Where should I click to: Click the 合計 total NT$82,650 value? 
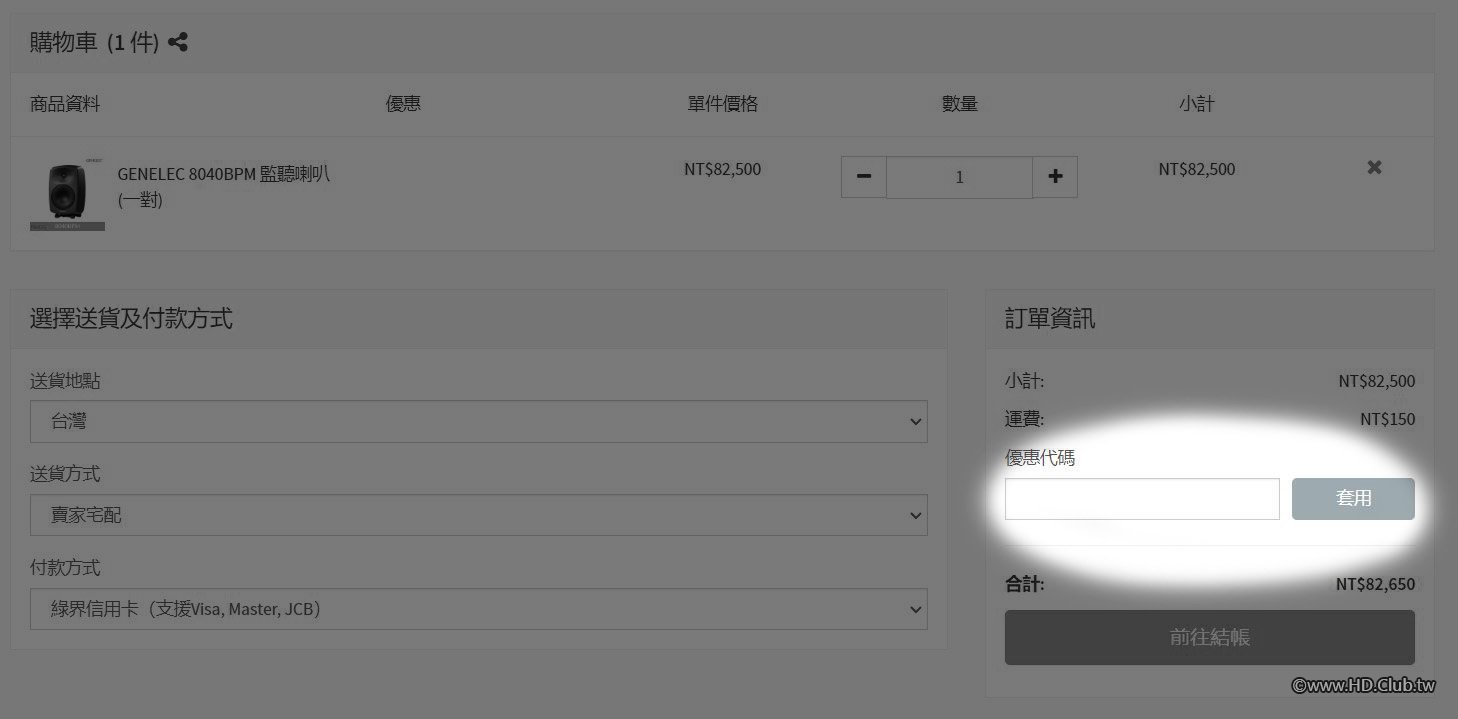[x=1375, y=585]
